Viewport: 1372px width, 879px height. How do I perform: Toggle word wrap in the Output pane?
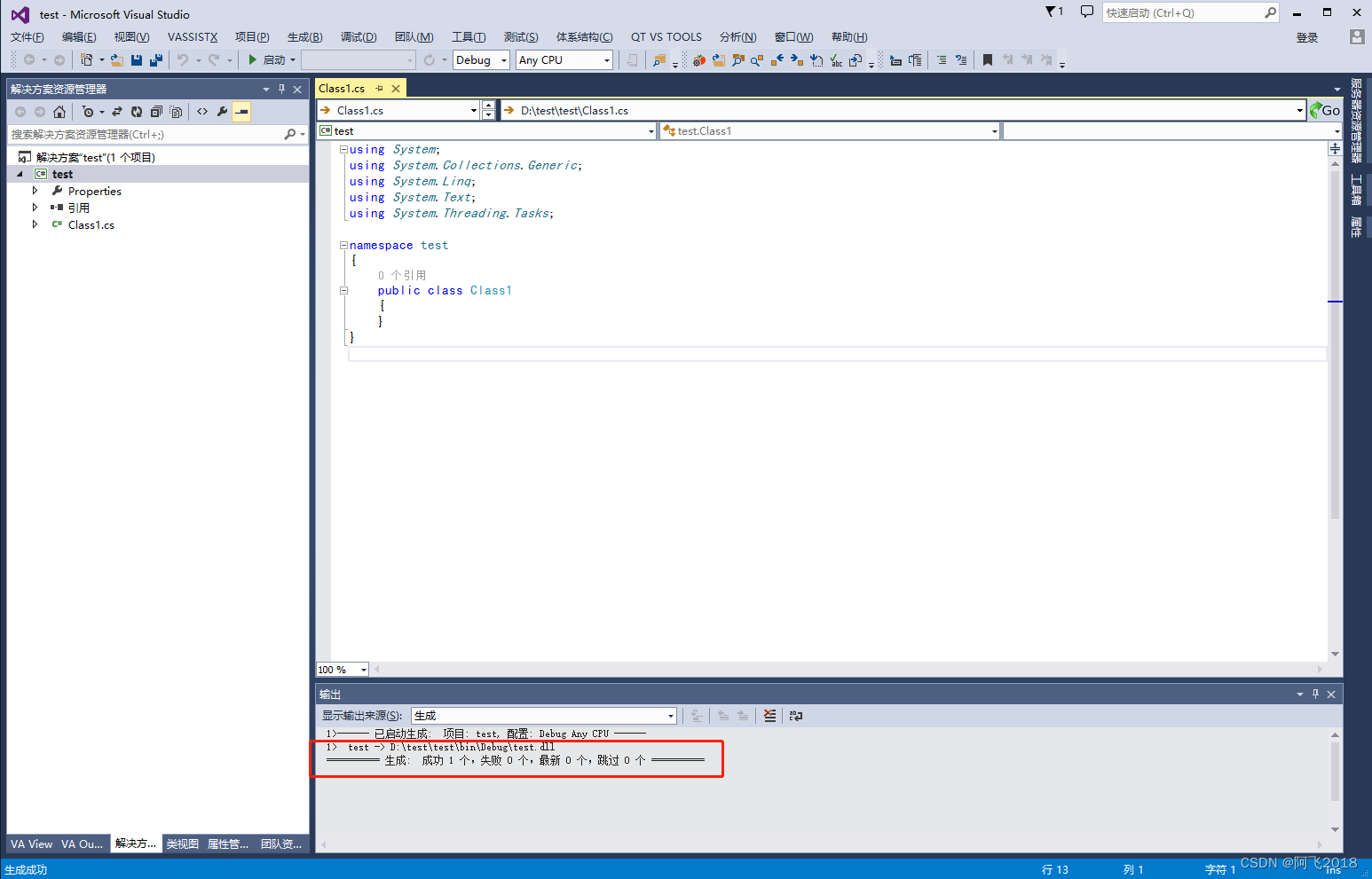[x=795, y=715]
